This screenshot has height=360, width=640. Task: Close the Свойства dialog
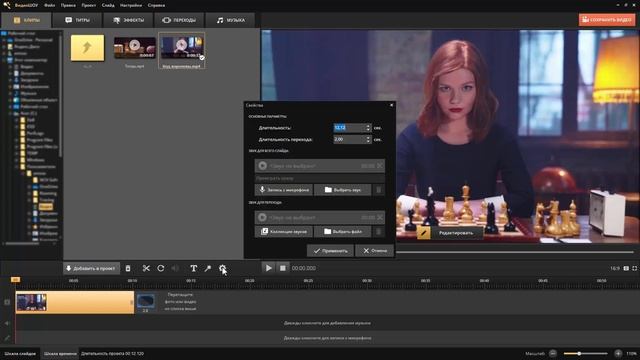[391, 105]
